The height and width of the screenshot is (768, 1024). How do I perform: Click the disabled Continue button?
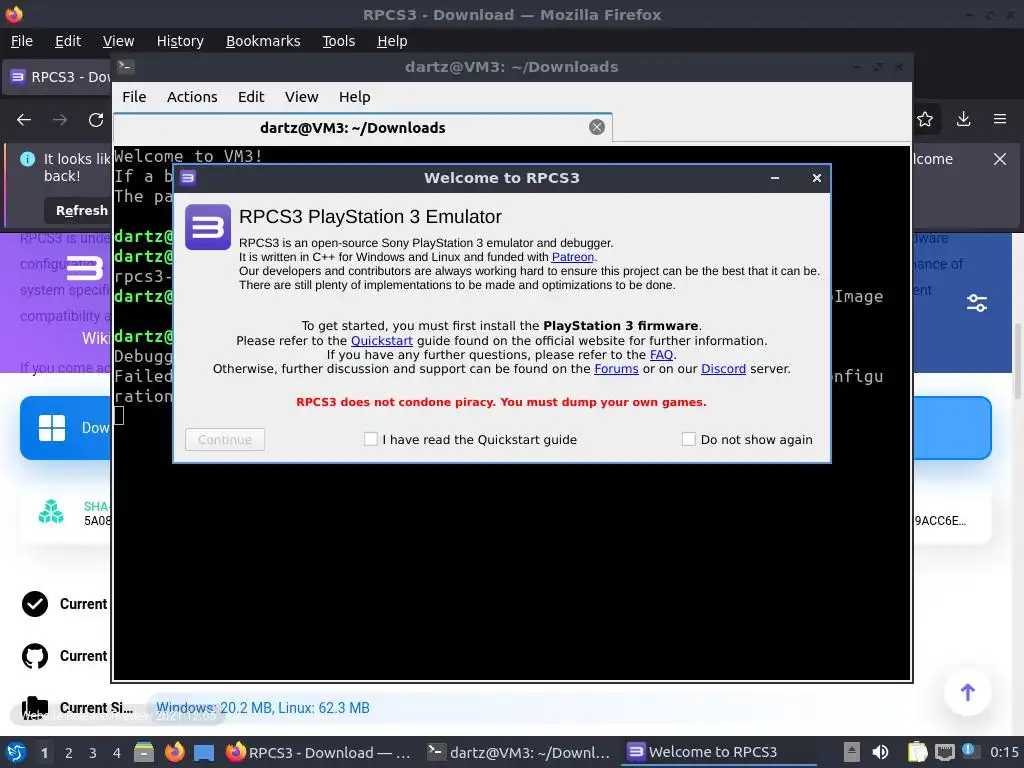tap(225, 440)
